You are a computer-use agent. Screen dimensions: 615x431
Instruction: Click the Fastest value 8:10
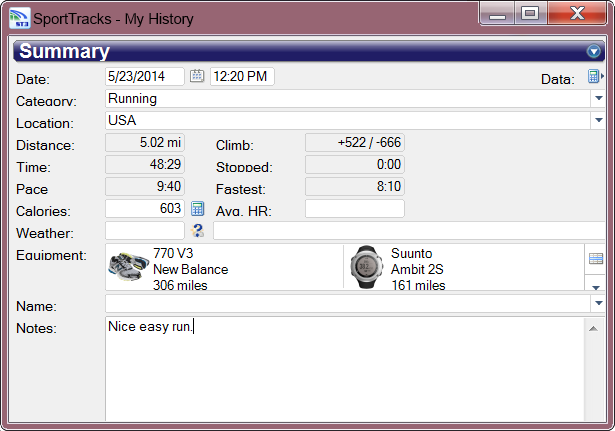[355, 186]
